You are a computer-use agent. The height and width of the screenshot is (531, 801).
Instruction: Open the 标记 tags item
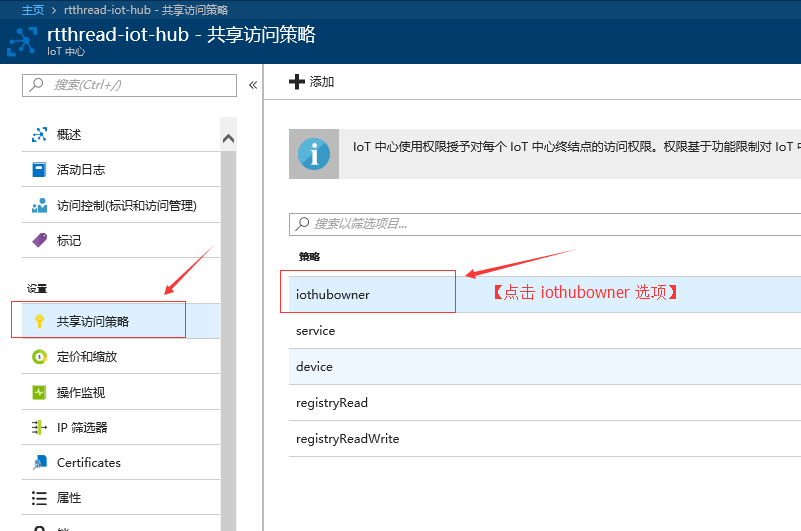coord(121,240)
